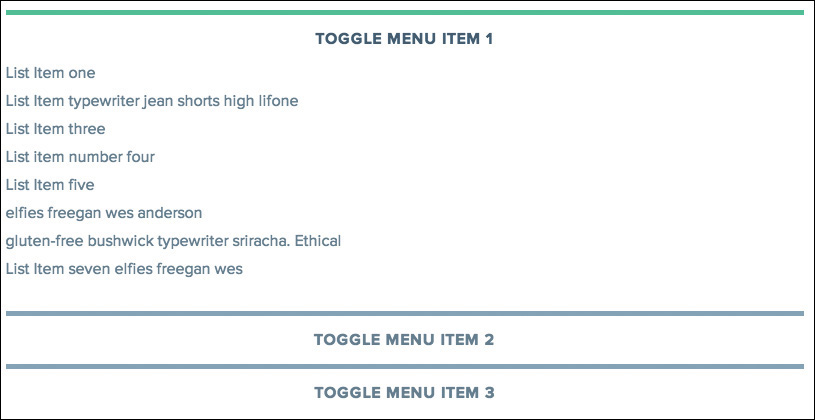815x420 pixels.
Task: Expand Toggle Menu Item 2
Action: (404, 340)
